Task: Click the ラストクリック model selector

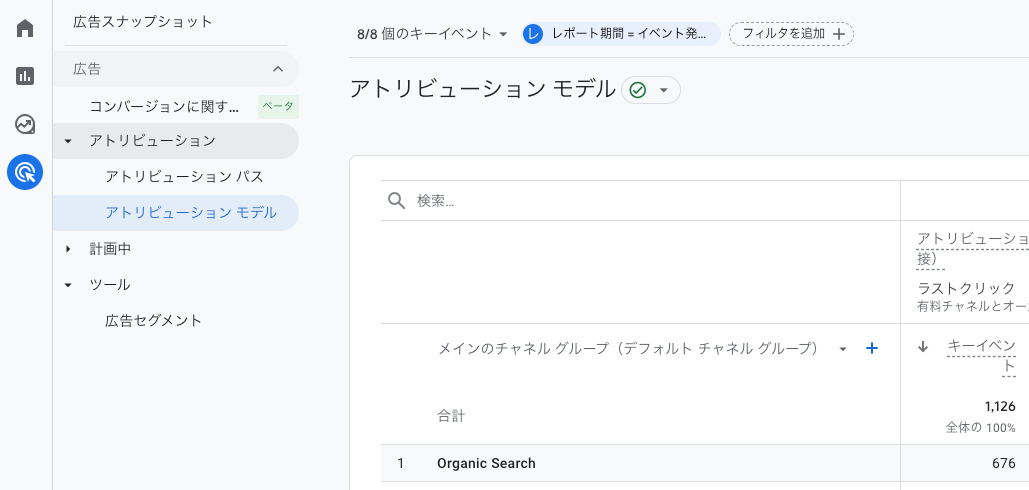Action: click(966, 287)
